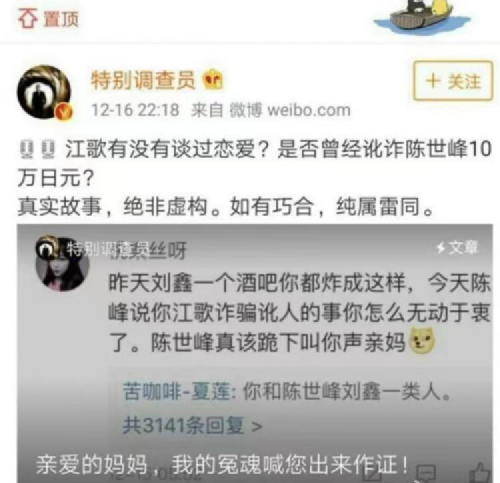
Task: Follow user with the 关注 button
Action: pyautogui.click(x=453, y=81)
